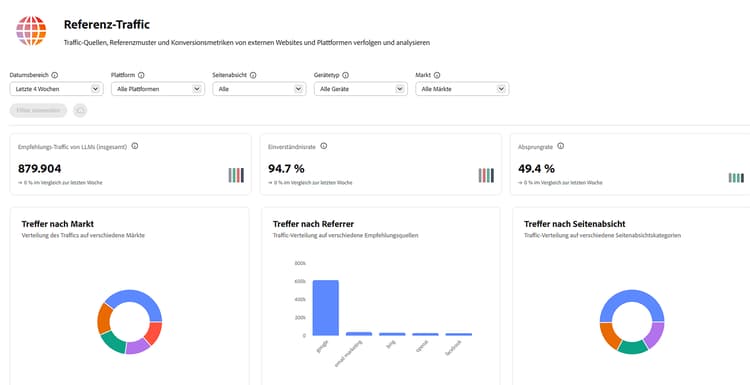The height and width of the screenshot is (385, 750).
Task: Click the disabled Filter anwenden button
Action: click(x=38, y=110)
